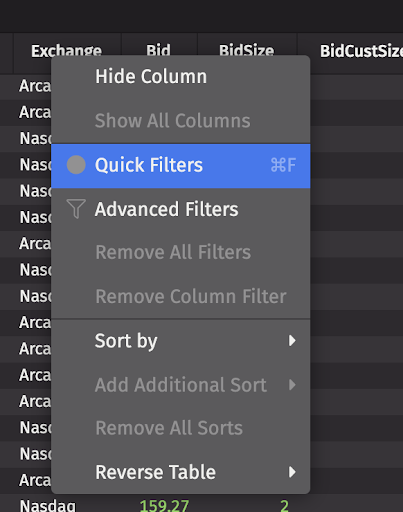403x512 pixels.
Task: Open Advanced Filters from context menu
Action: tap(181, 210)
